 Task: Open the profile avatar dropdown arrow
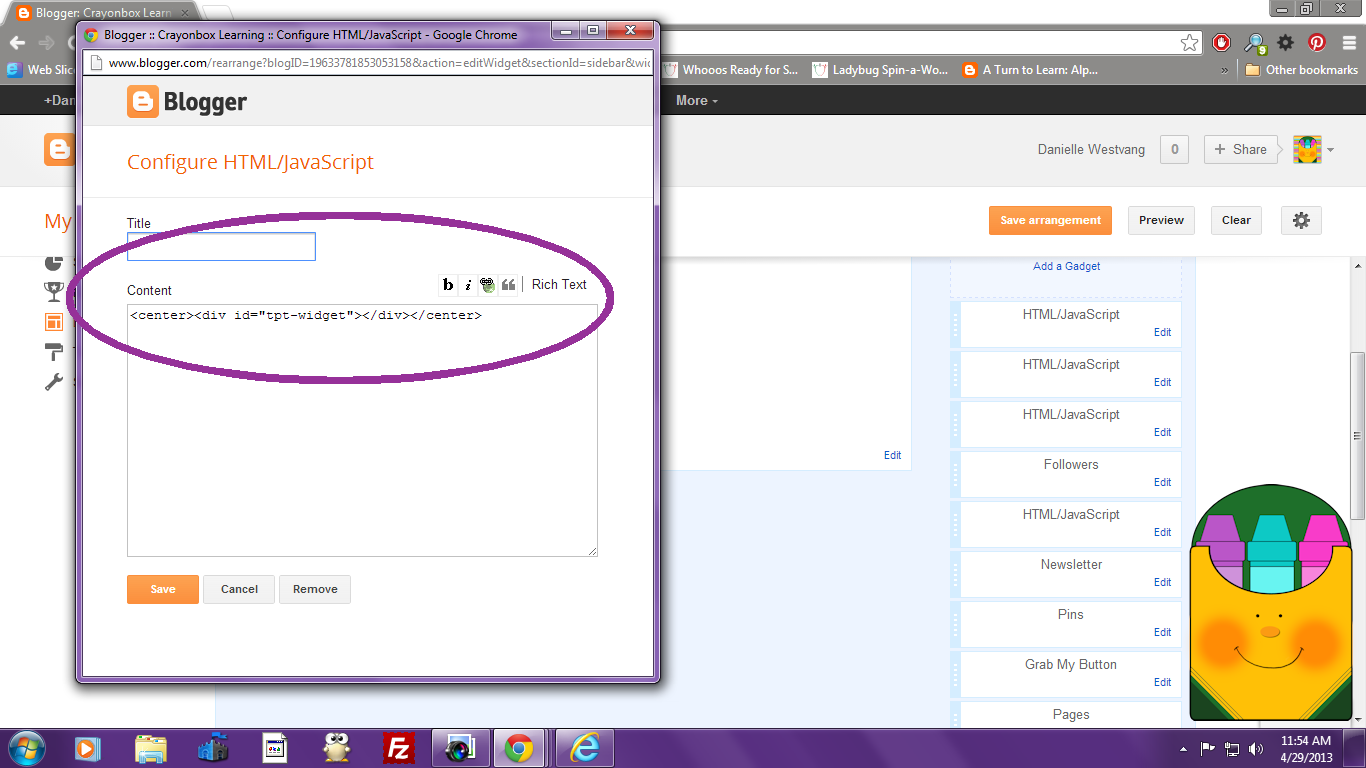click(1330, 149)
